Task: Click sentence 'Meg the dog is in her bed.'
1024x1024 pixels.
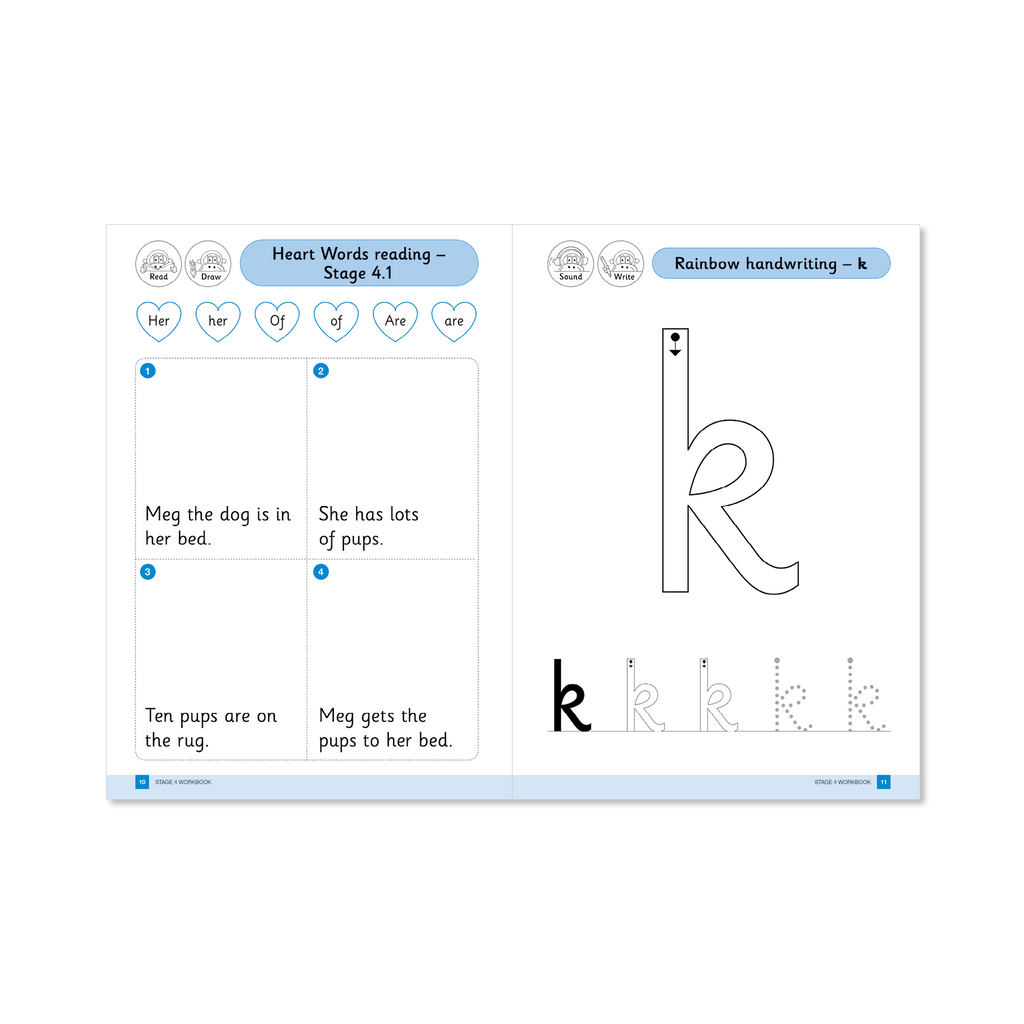Action: (217, 526)
